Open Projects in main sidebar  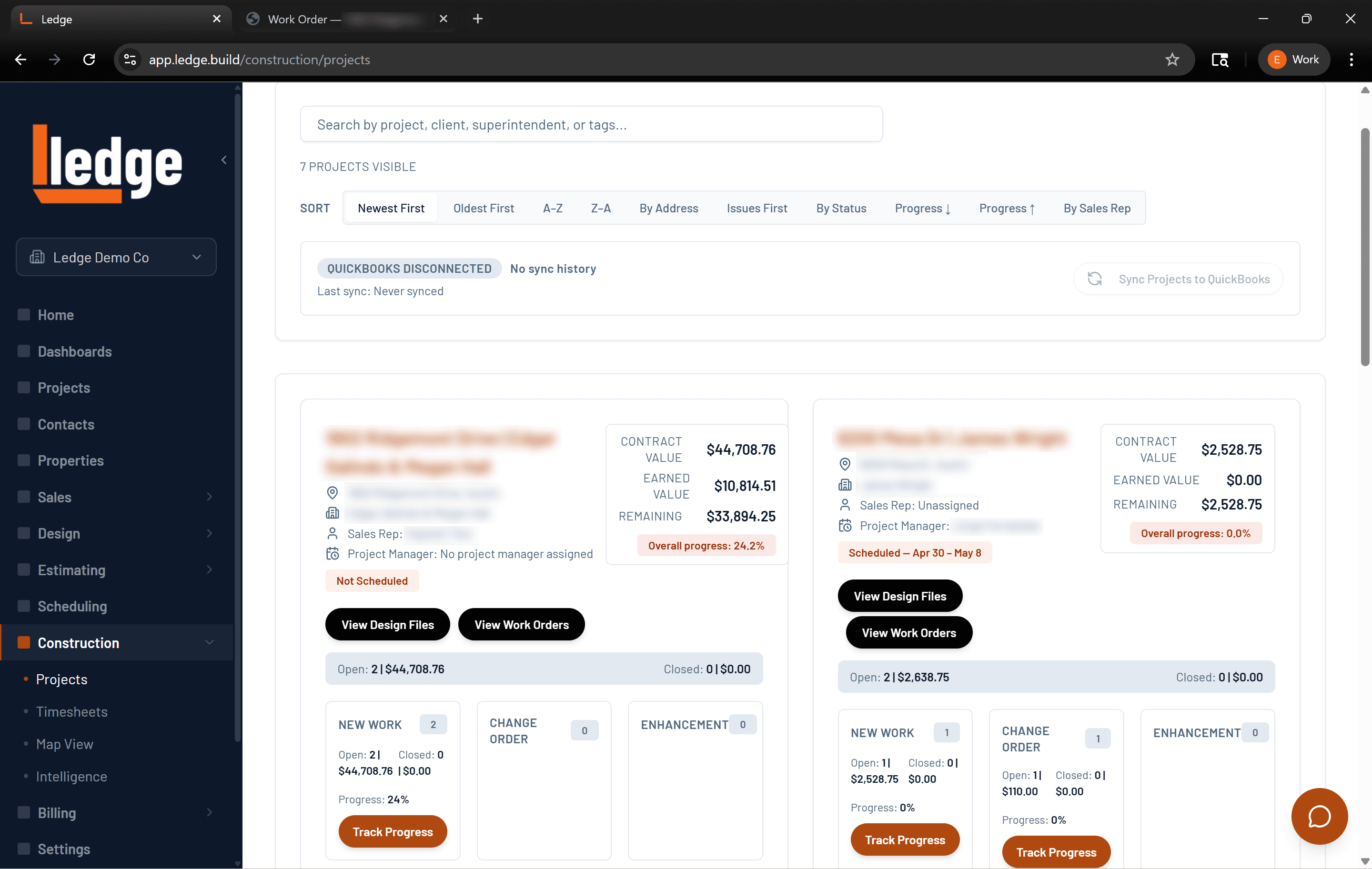pyautogui.click(x=64, y=387)
